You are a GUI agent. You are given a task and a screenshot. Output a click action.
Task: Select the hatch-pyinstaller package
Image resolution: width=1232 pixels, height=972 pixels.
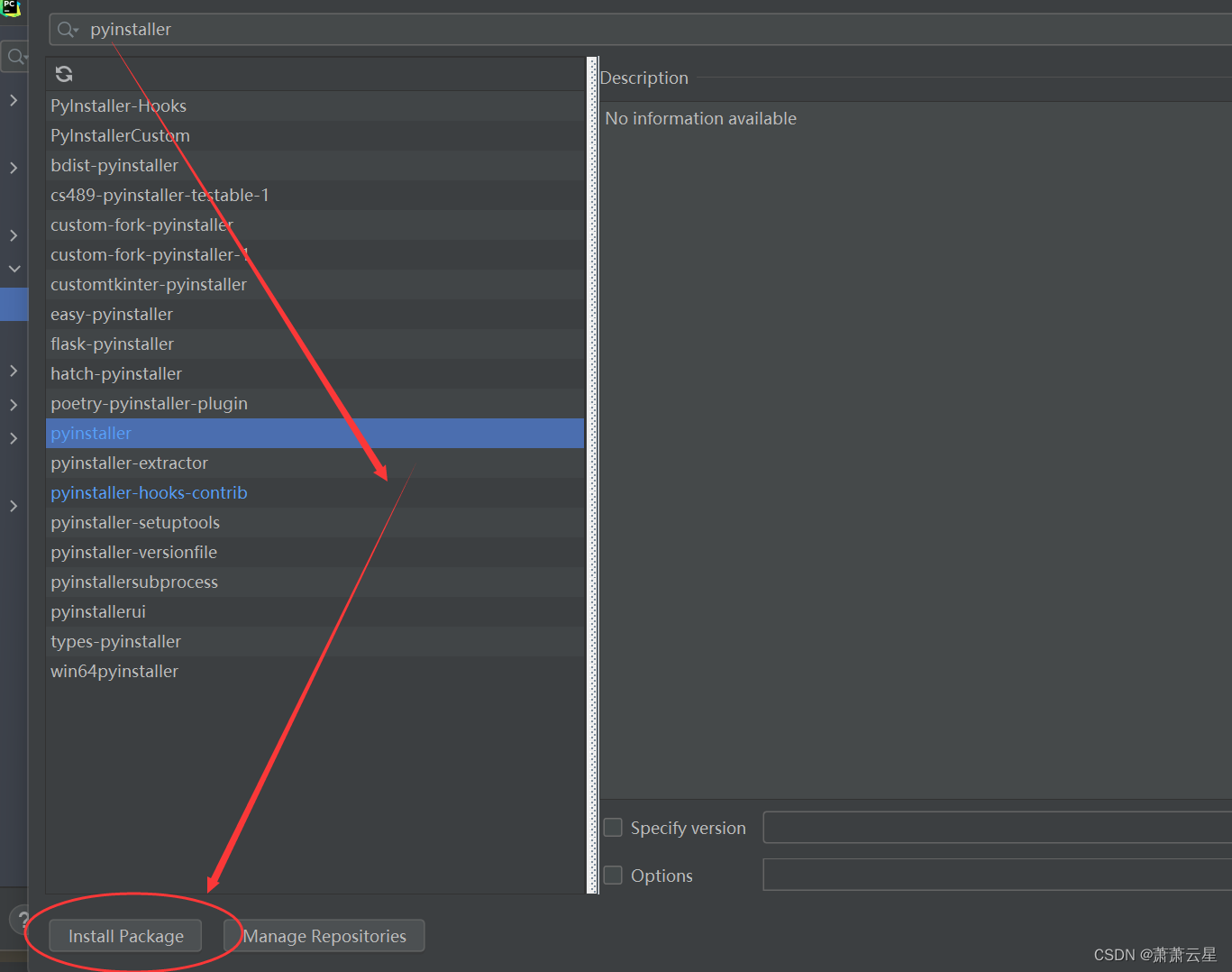[x=315, y=373]
